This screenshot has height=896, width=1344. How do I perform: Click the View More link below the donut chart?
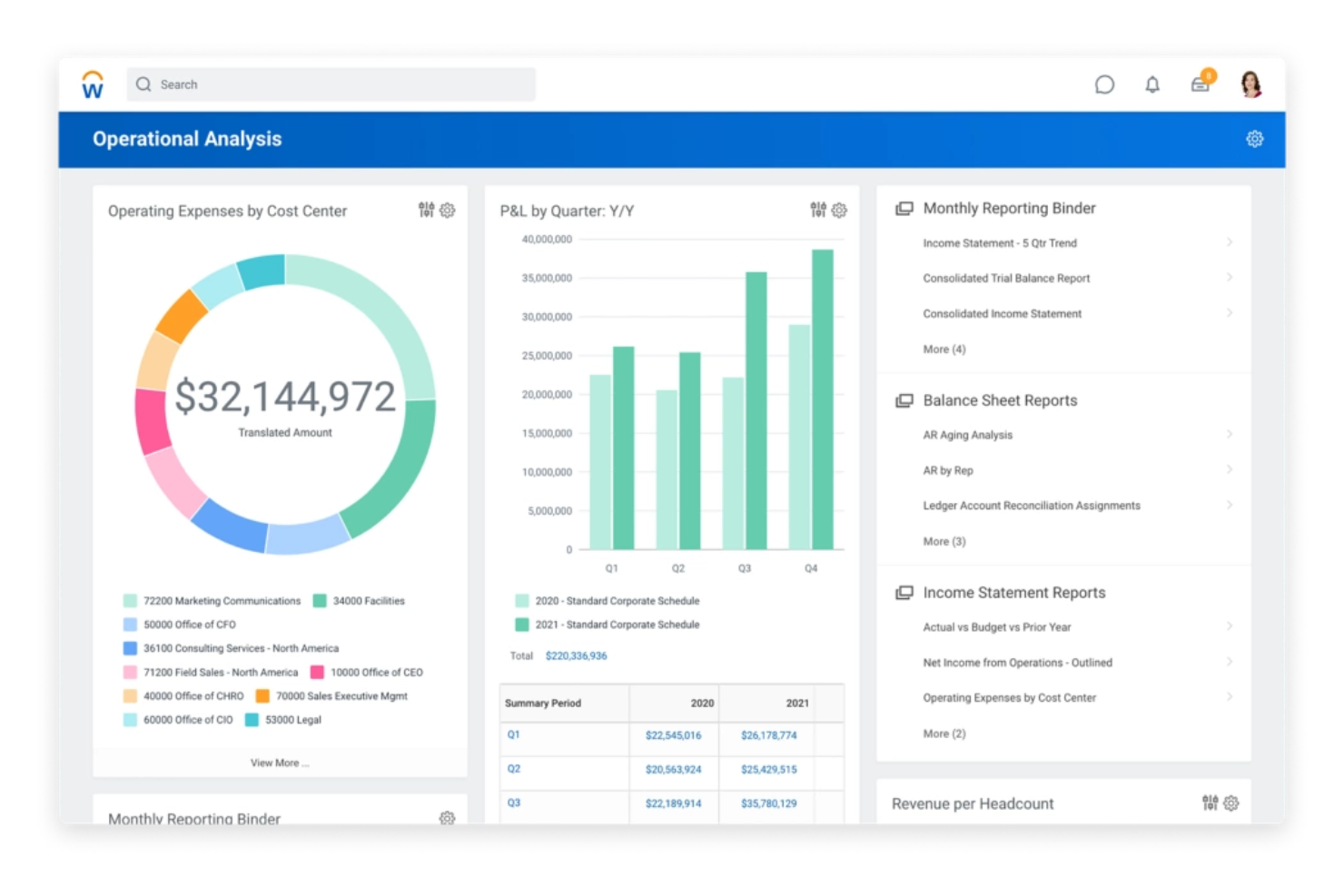click(x=280, y=763)
